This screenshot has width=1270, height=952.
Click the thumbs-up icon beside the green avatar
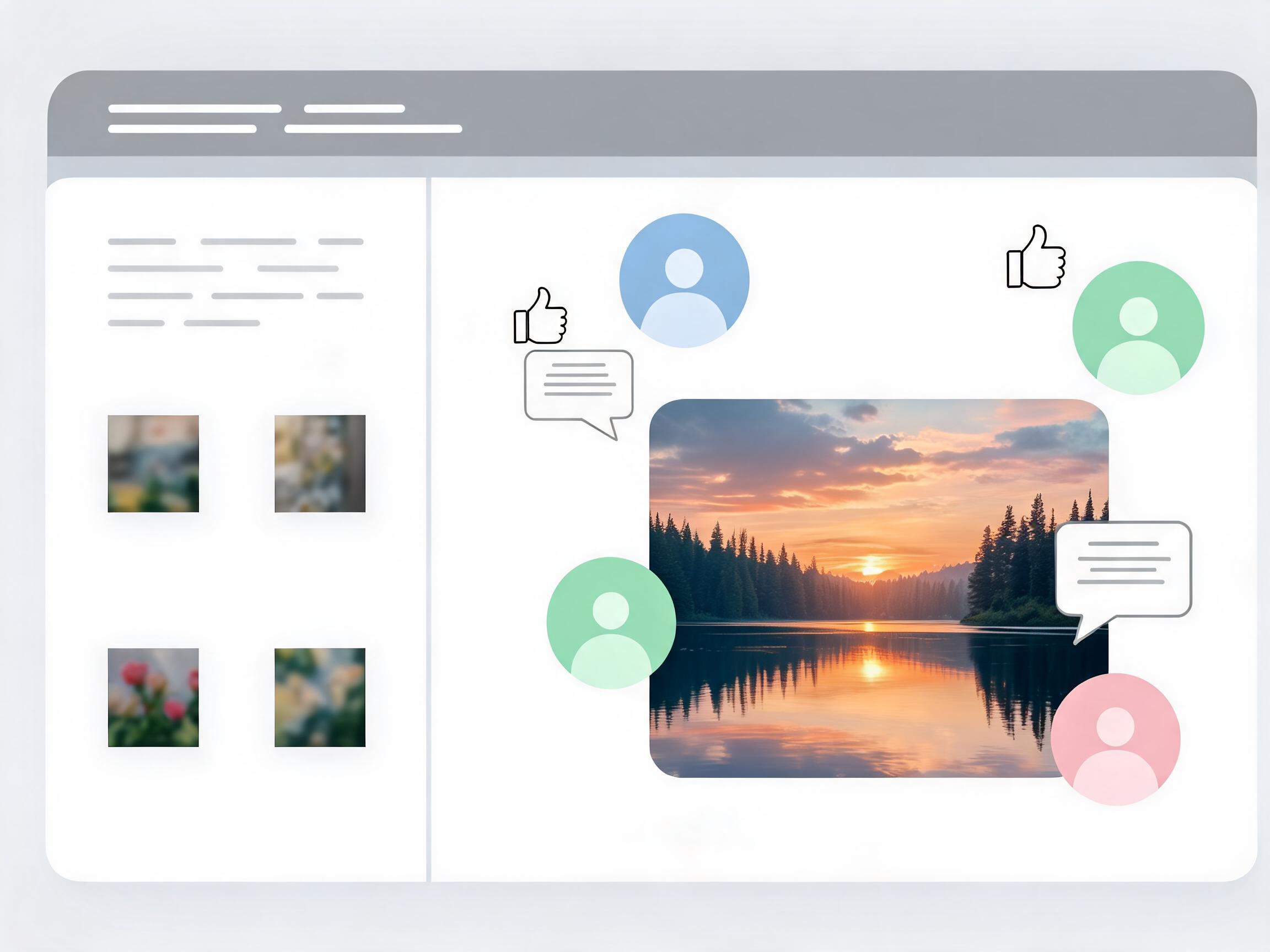[x=1036, y=257]
